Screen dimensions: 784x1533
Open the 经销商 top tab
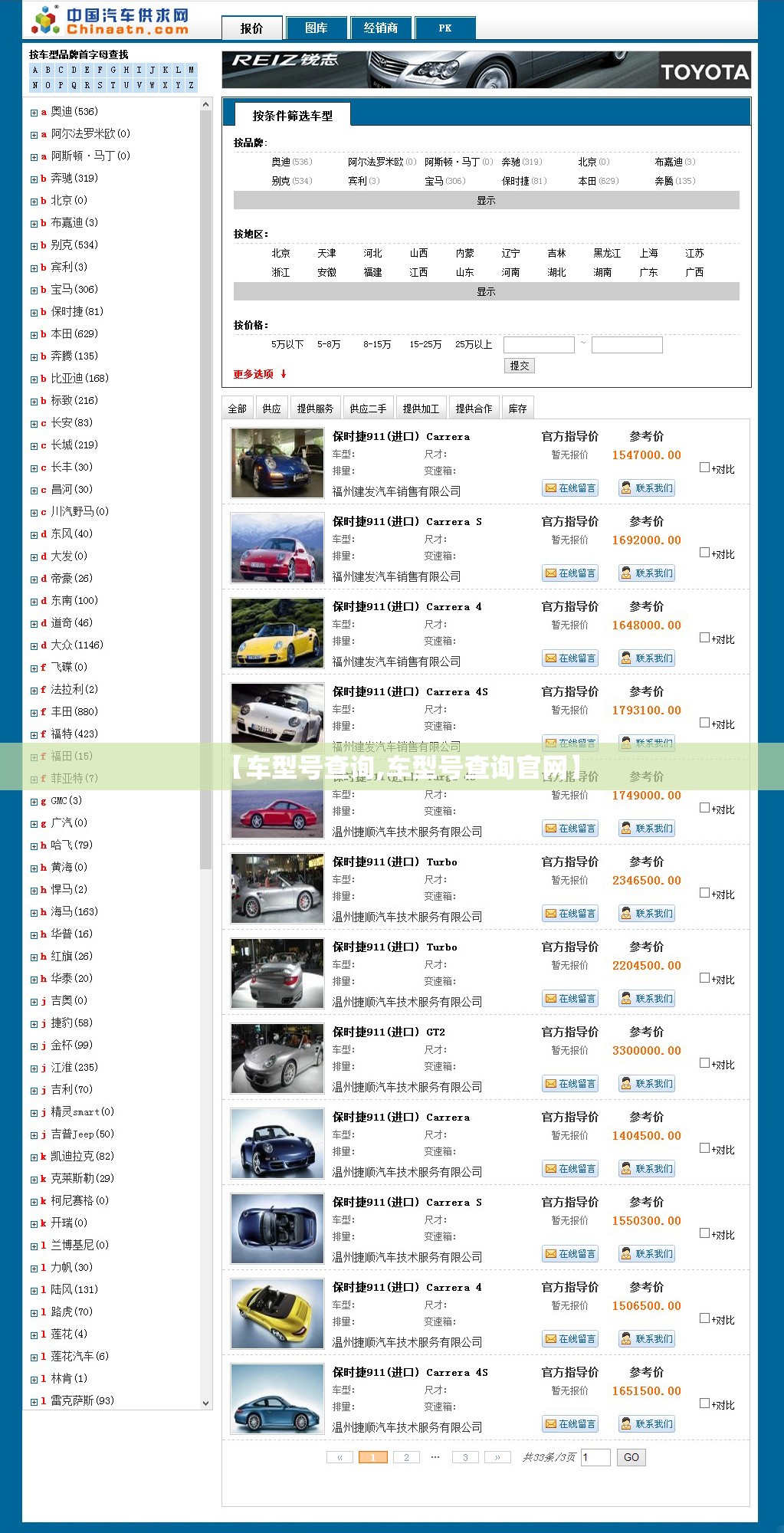(x=381, y=28)
